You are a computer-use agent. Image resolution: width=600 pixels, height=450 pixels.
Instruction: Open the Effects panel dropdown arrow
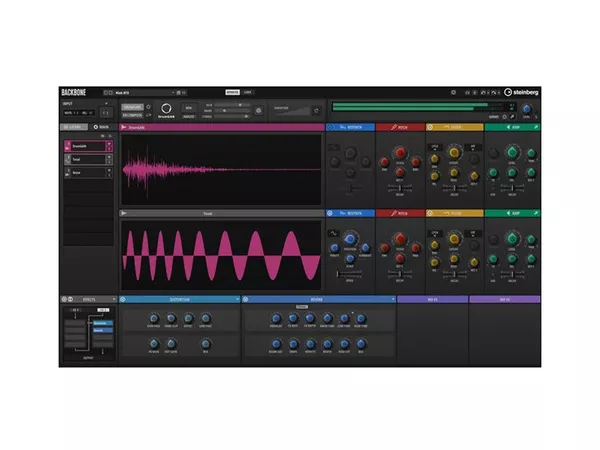114,299
